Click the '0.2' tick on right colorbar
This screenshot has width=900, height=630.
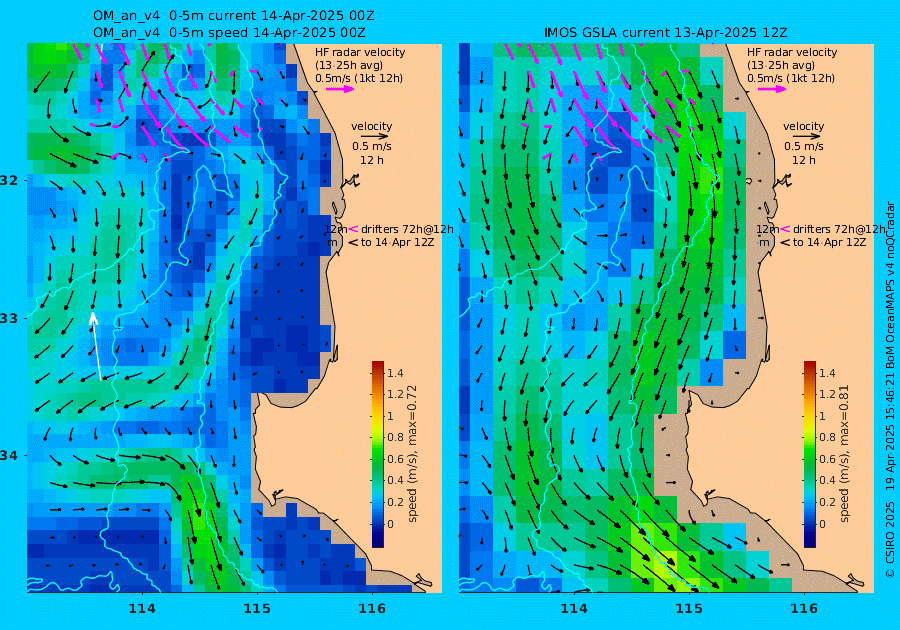(x=827, y=502)
